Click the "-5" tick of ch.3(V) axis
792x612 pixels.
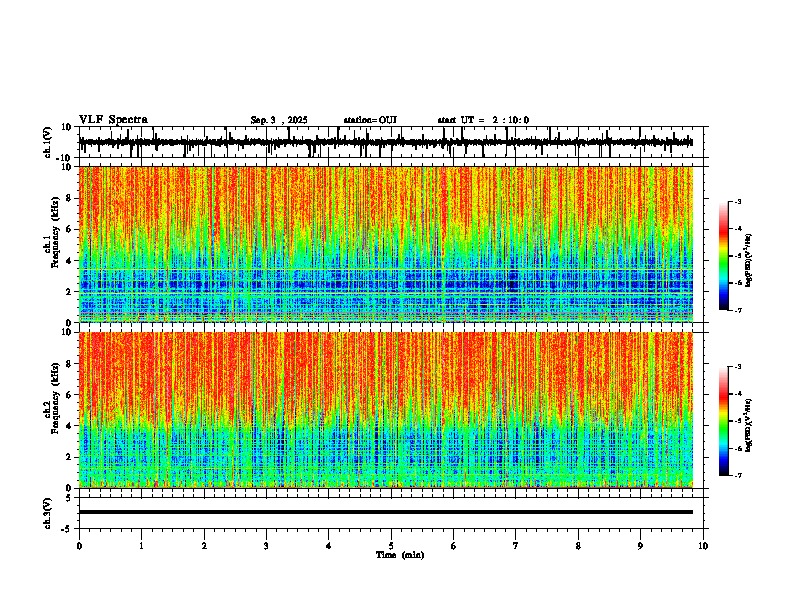point(68,529)
